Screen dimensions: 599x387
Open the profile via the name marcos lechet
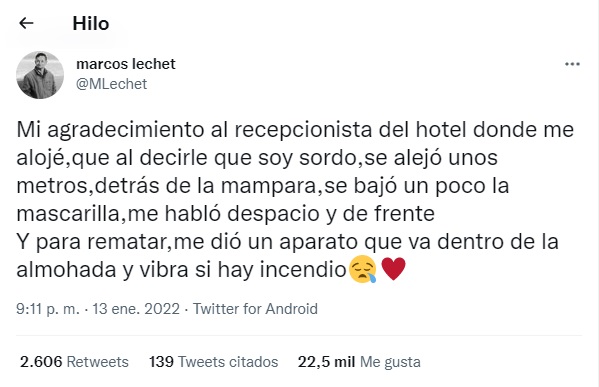(126, 64)
